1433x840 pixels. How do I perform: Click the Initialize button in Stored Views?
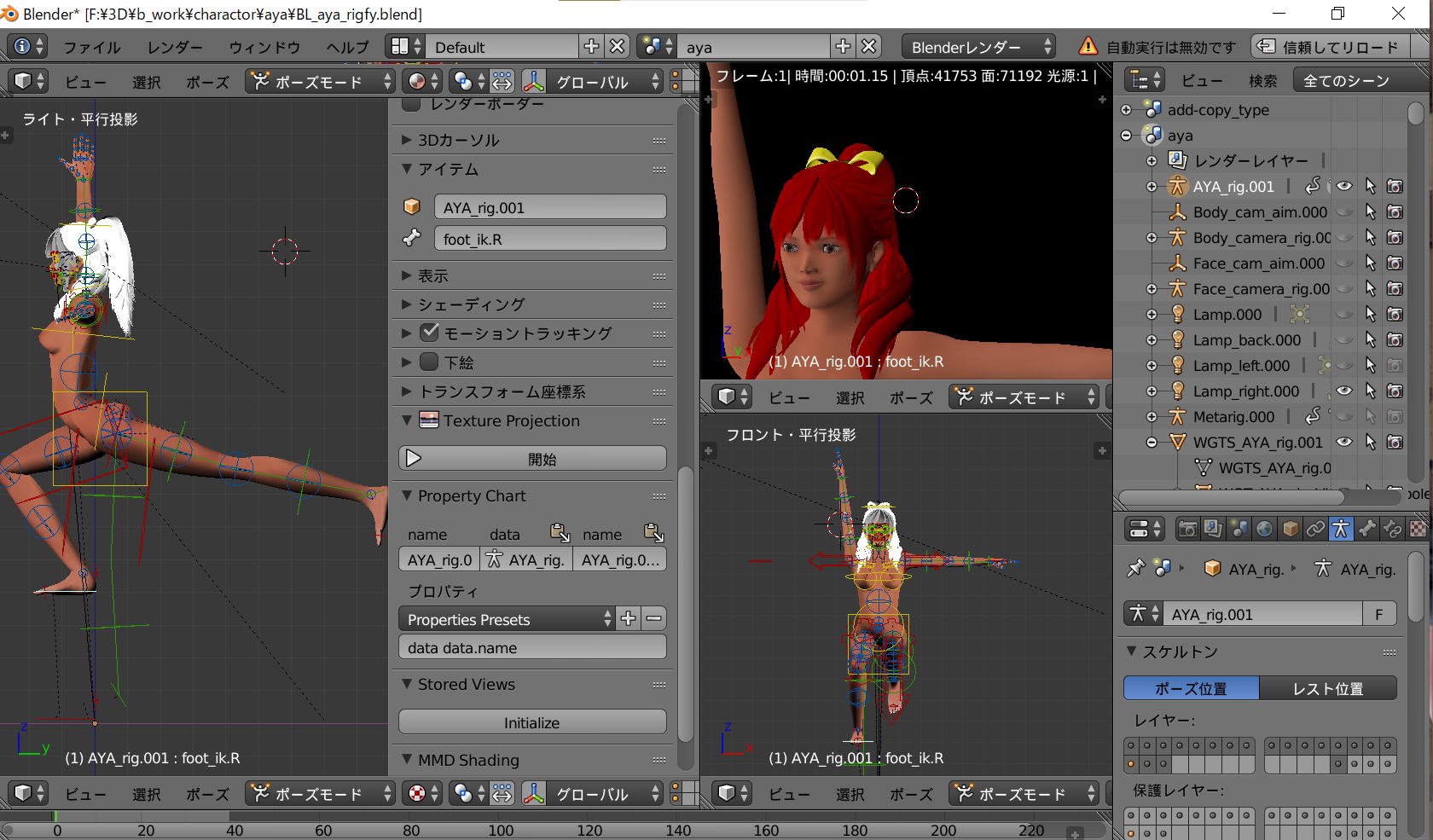(531, 722)
